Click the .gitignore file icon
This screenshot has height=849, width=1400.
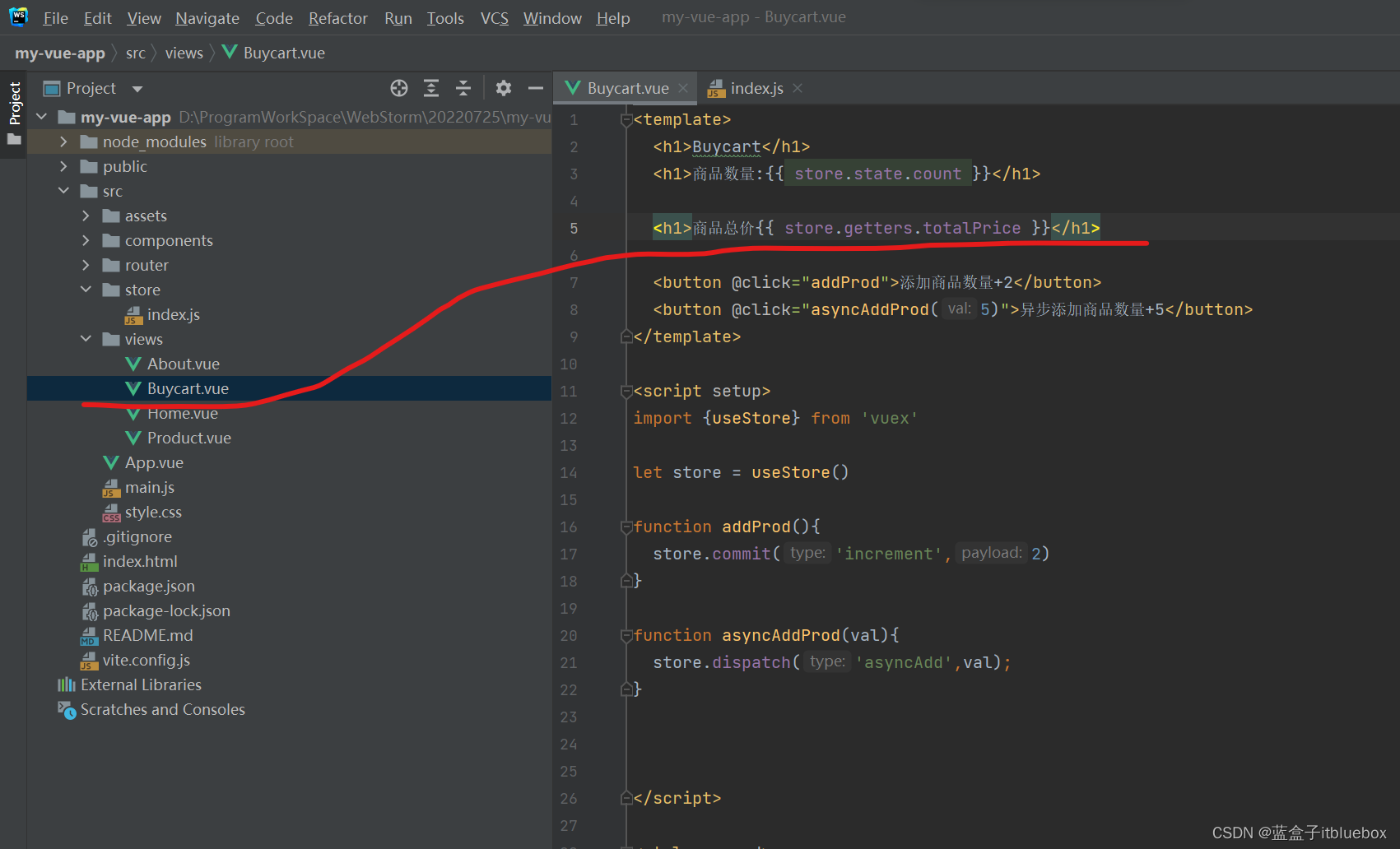click(x=89, y=537)
